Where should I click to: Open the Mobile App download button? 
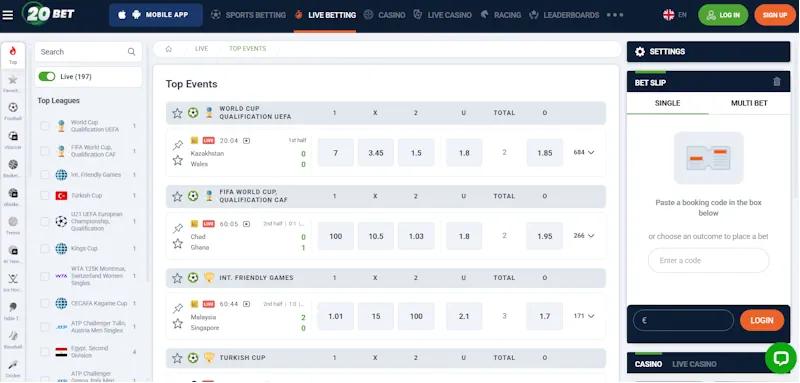point(156,15)
